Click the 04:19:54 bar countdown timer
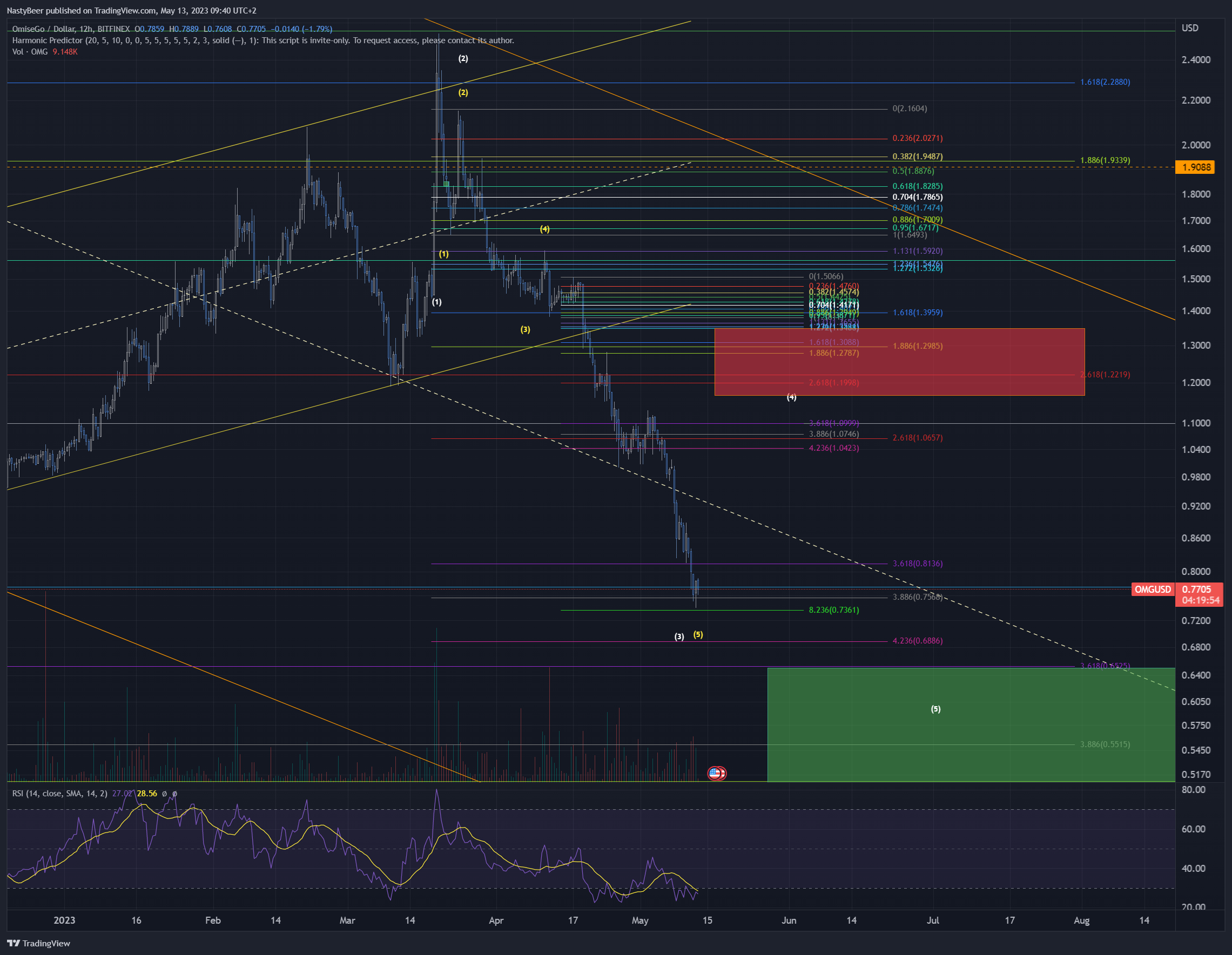The width and height of the screenshot is (1232, 955). (1201, 600)
